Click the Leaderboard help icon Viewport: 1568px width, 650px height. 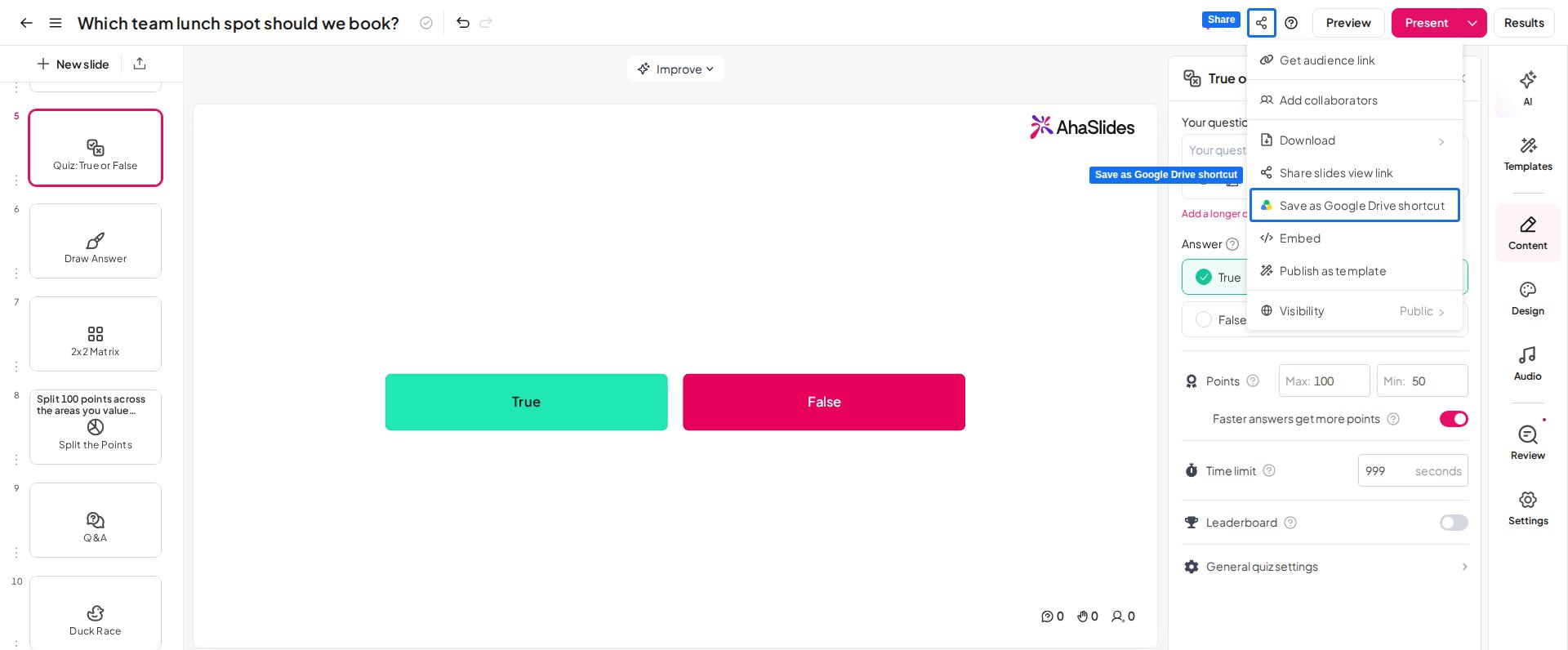[x=1290, y=523]
